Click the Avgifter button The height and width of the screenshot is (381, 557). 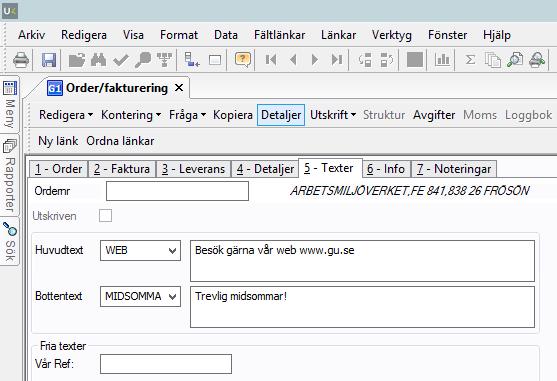[x=434, y=115]
